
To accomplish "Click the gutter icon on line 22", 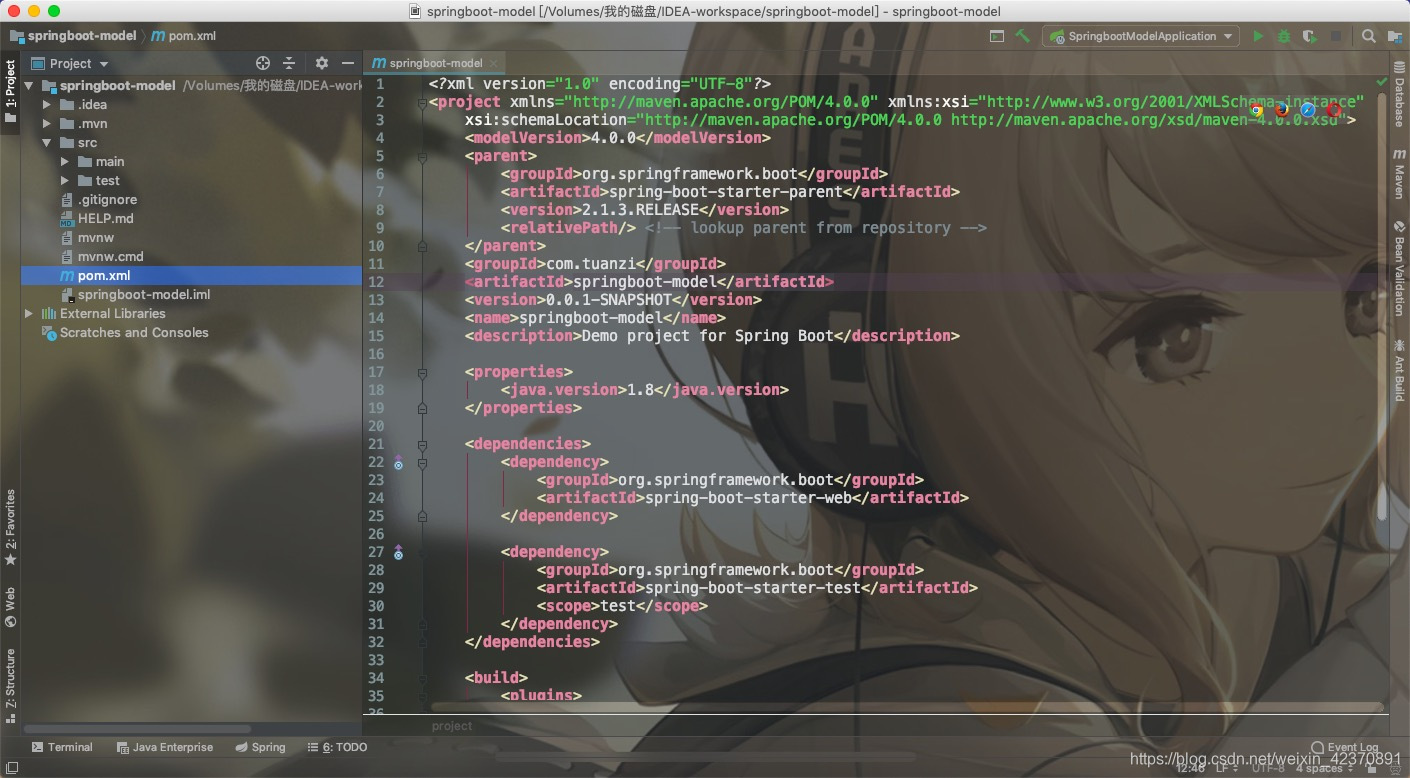I will [398, 463].
